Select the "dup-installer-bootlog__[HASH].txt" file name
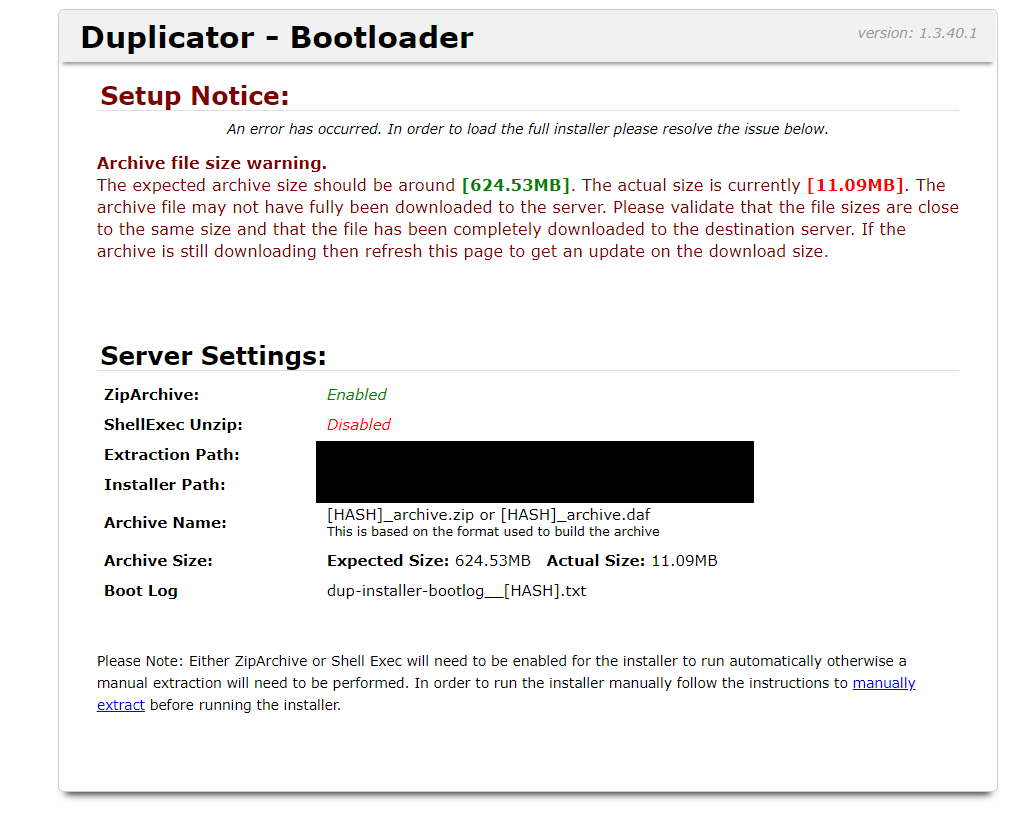1034x818 pixels. pyautogui.click(x=456, y=591)
